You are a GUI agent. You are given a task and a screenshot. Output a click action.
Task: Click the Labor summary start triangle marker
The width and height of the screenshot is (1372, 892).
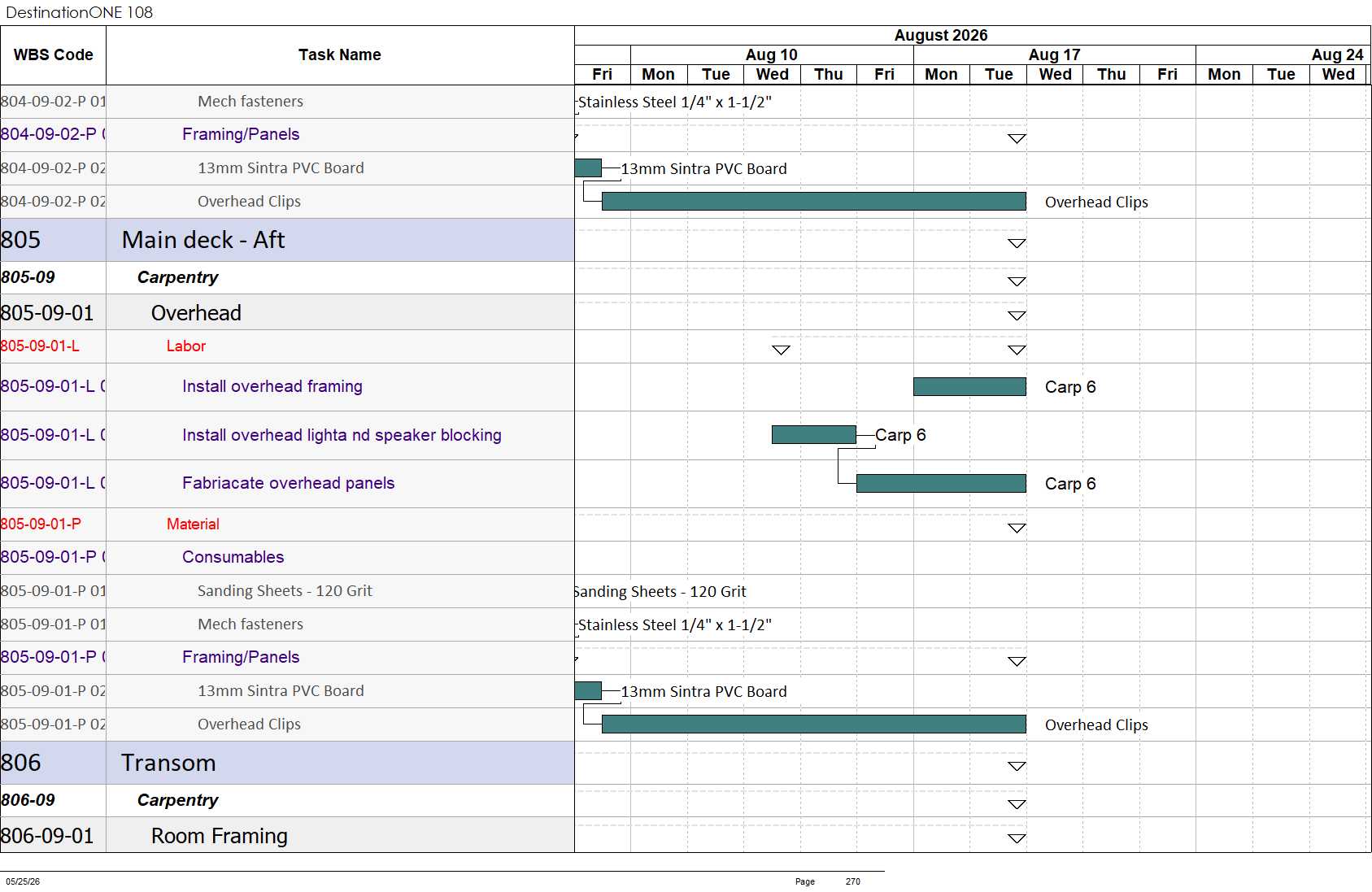pyautogui.click(x=781, y=350)
